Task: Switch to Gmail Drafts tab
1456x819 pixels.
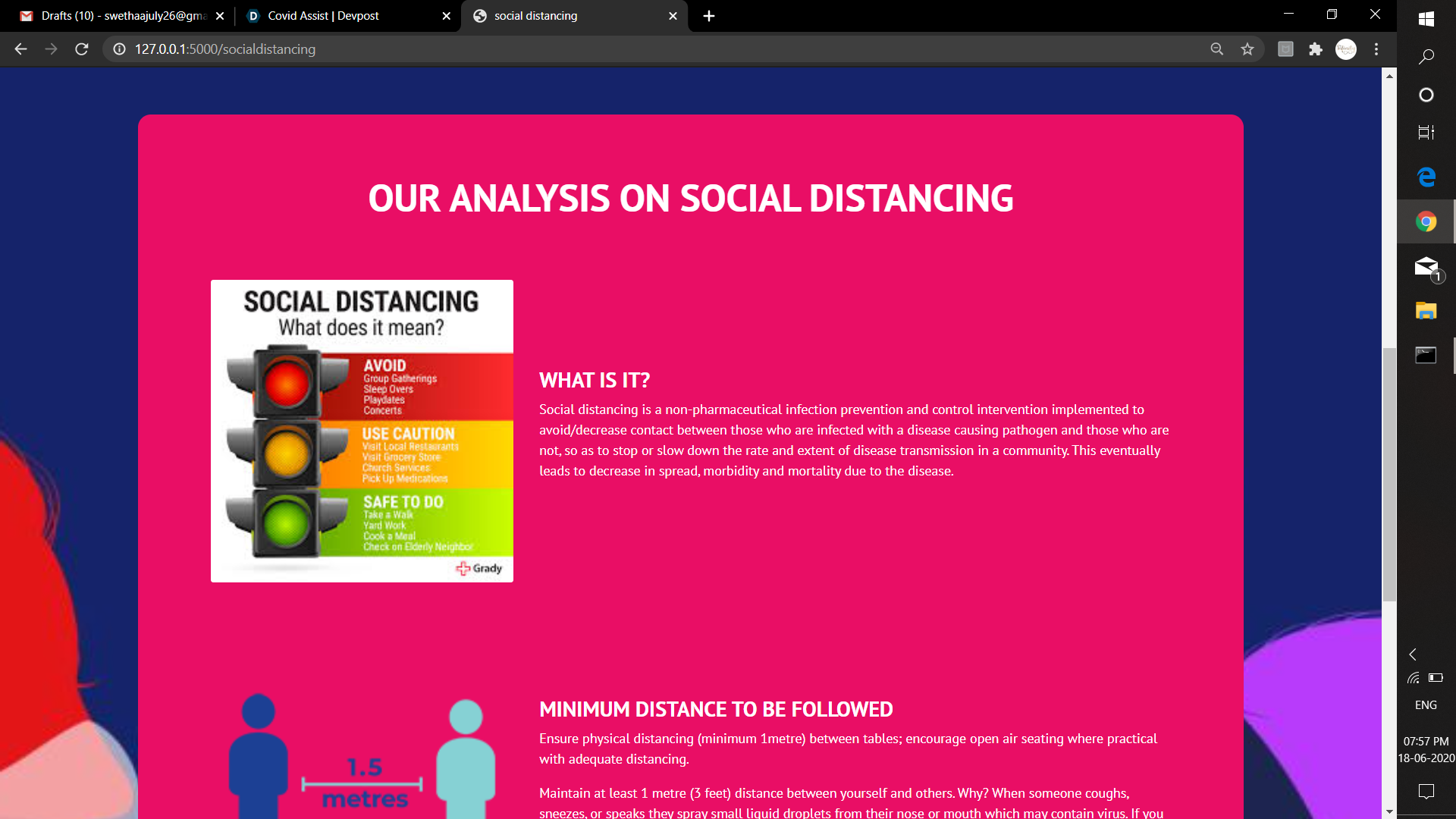Action: coord(121,16)
